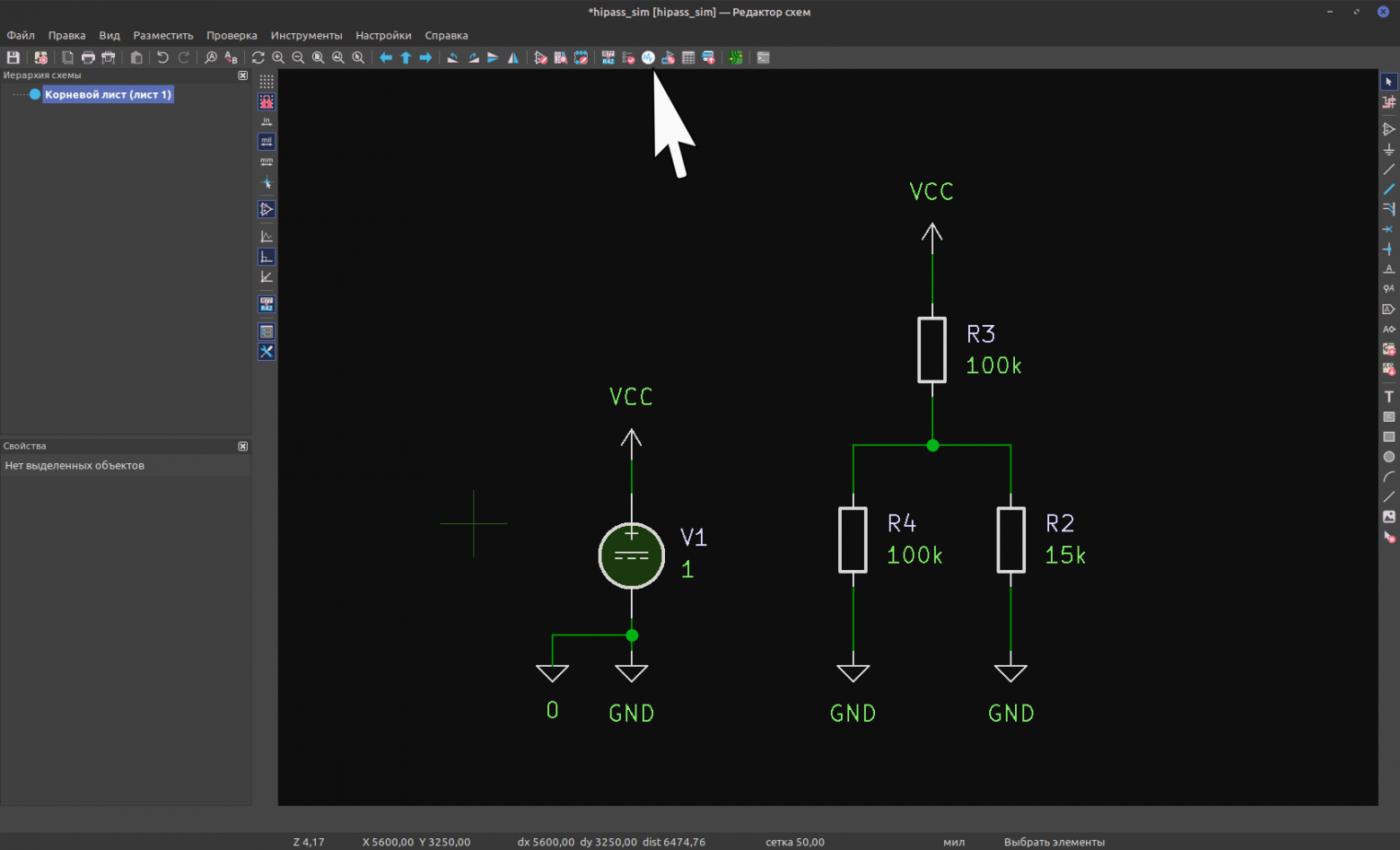Image resolution: width=1400 pixels, height=850 pixels.
Task: Open the simulator from the top toolbar
Action: tap(648, 57)
